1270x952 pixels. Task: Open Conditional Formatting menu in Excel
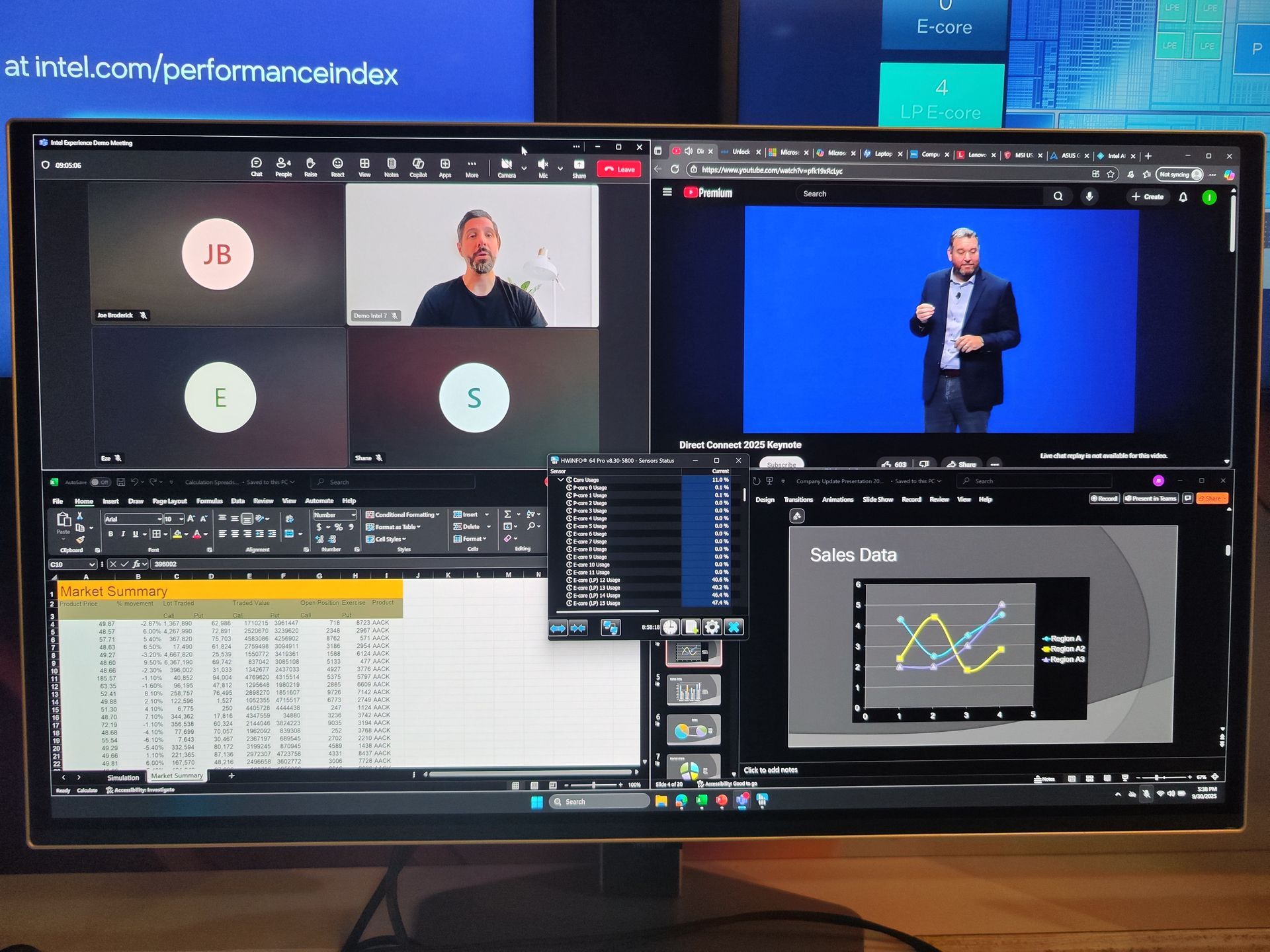[403, 515]
